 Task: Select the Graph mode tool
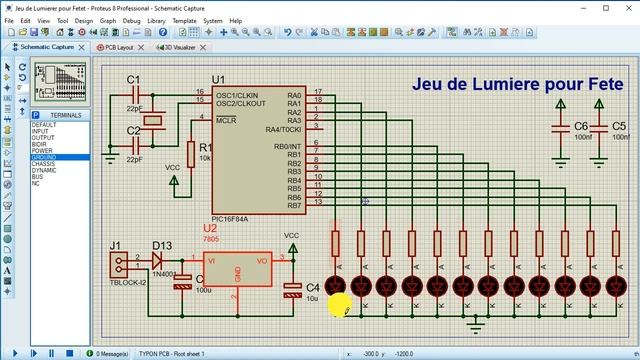point(7,163)
